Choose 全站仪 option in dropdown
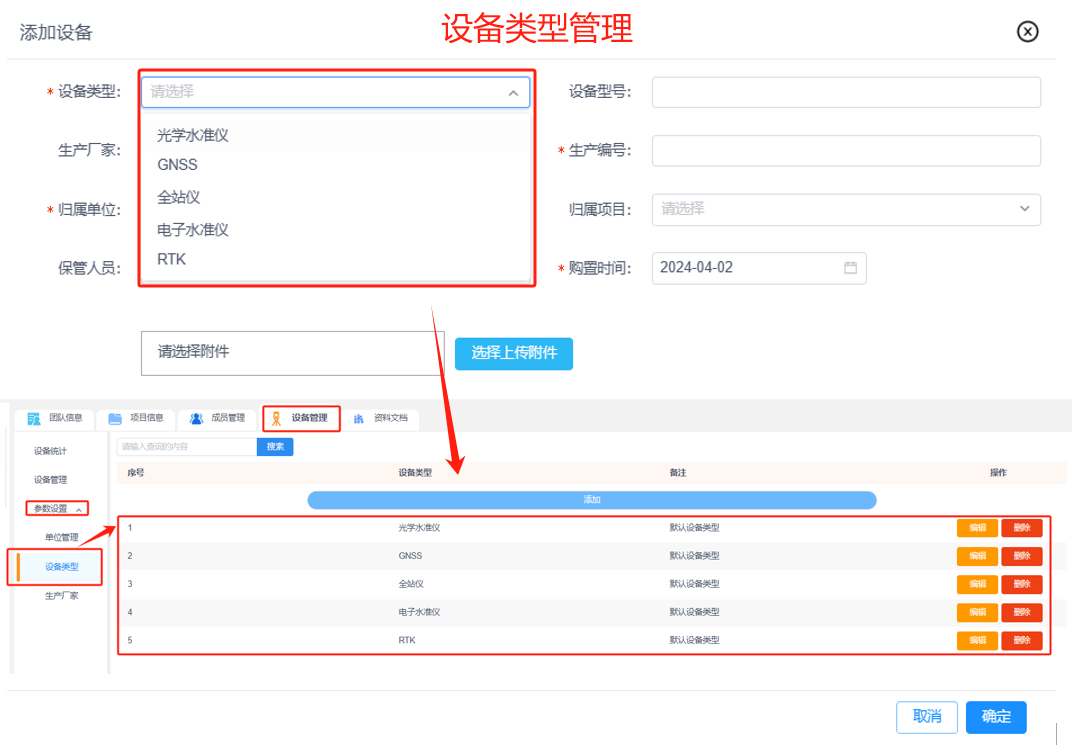This screenshot has width=1072, height=745. [x=179, y=197]
